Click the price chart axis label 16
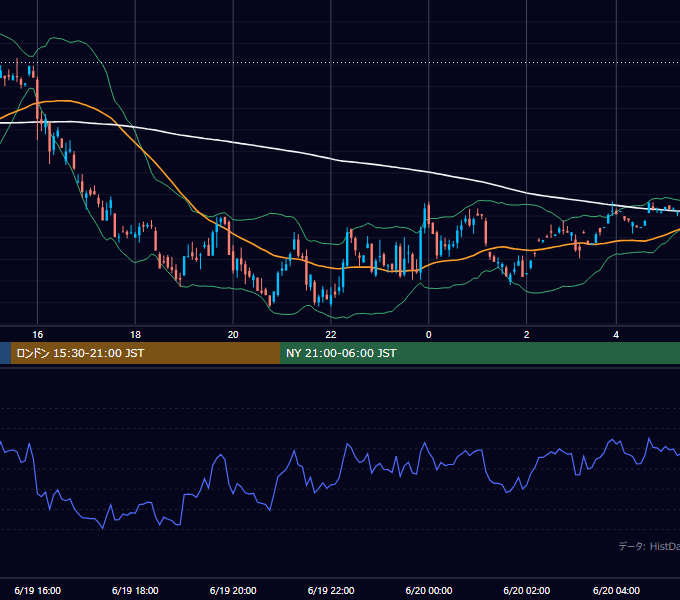 coord(38,334)
